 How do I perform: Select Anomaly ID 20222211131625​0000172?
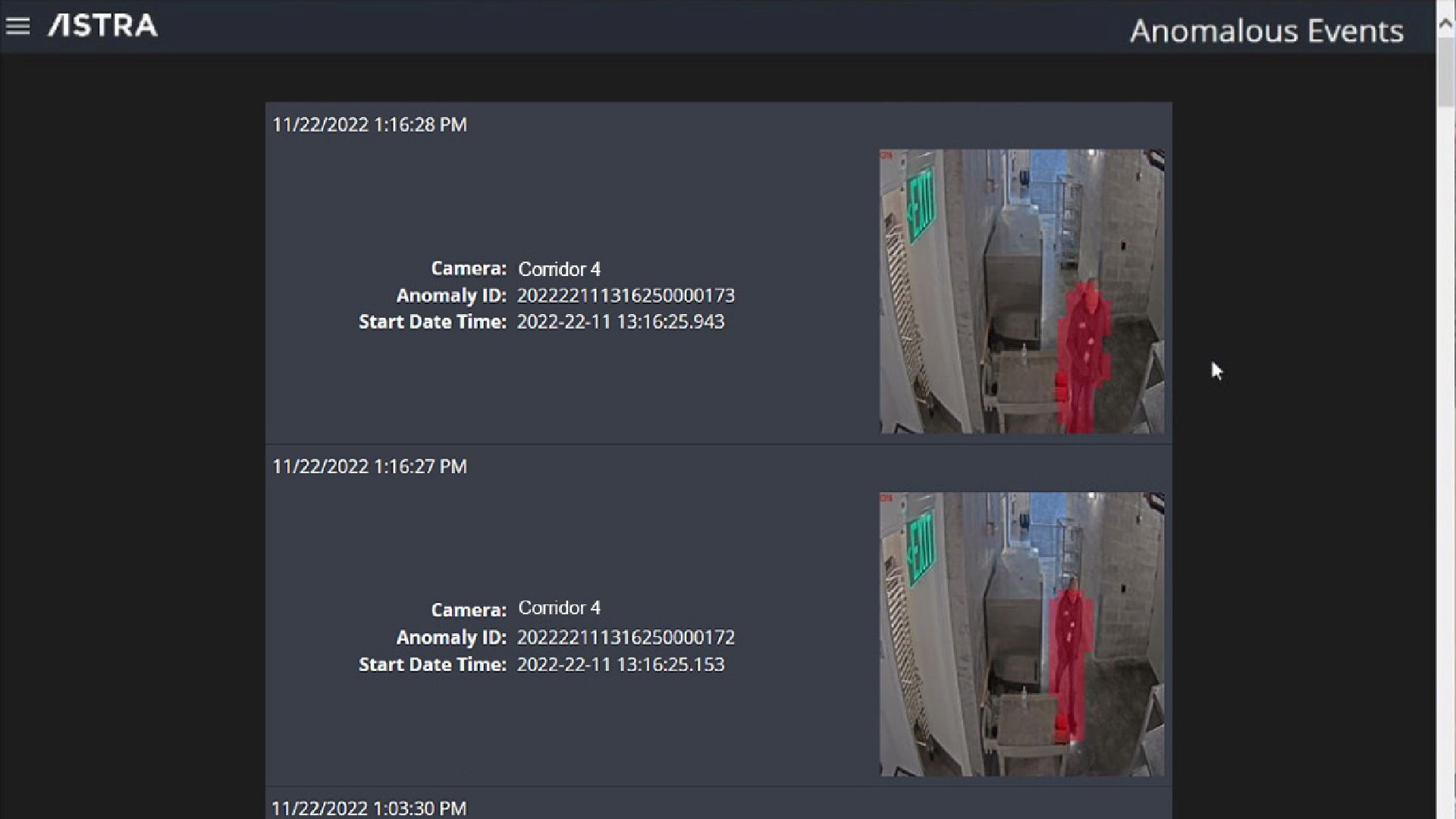[626, 637]
